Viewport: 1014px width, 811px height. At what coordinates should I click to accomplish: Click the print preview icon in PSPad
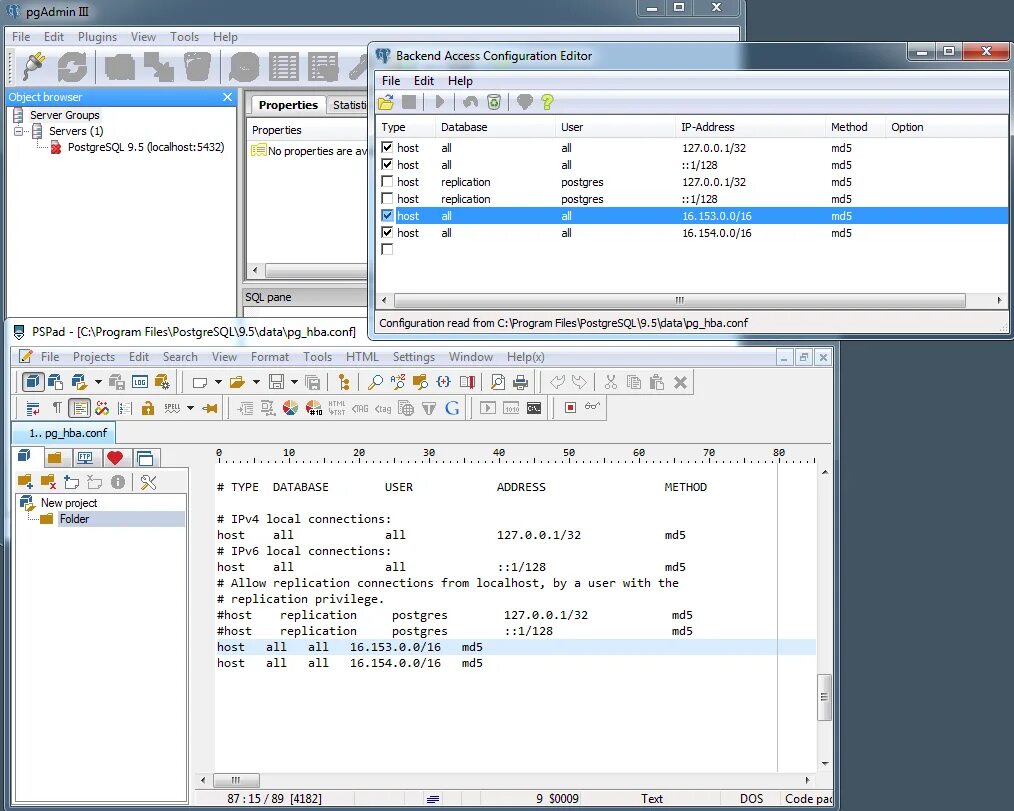click(497, 382)
